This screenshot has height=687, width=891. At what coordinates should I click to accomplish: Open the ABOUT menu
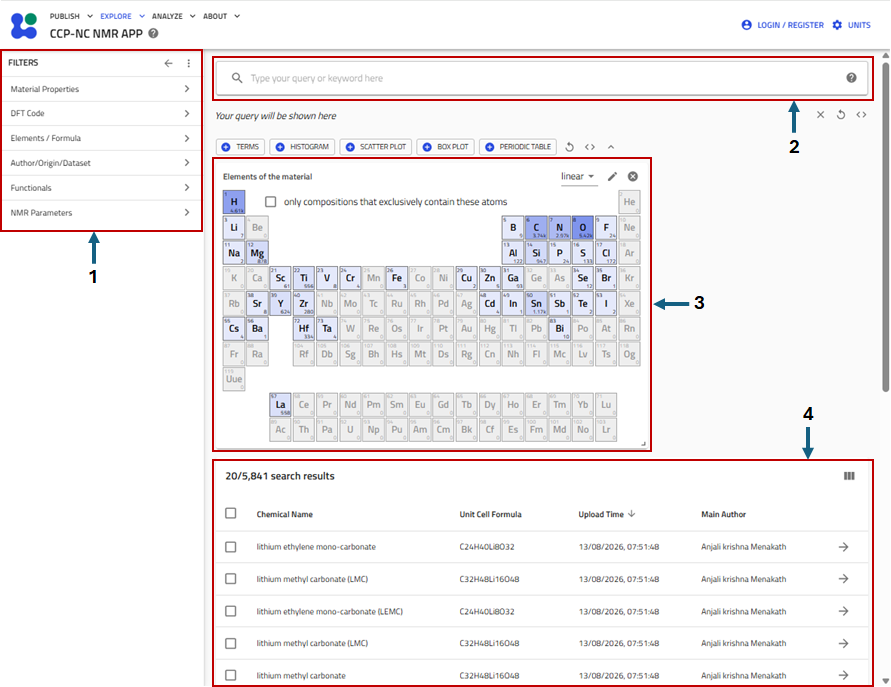[221, 16]
